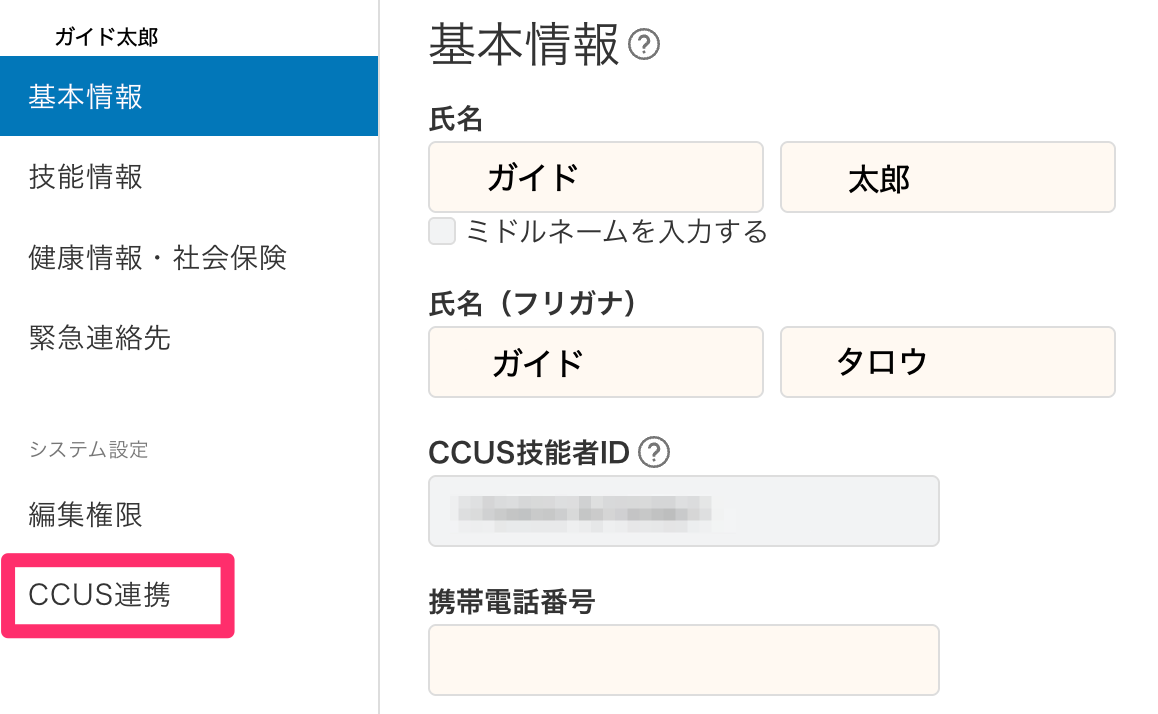Click the empty 携帯電話番号 input field
Image resolution: width=1158 pixels, height=714 pixels.
(x=684, y=660)
